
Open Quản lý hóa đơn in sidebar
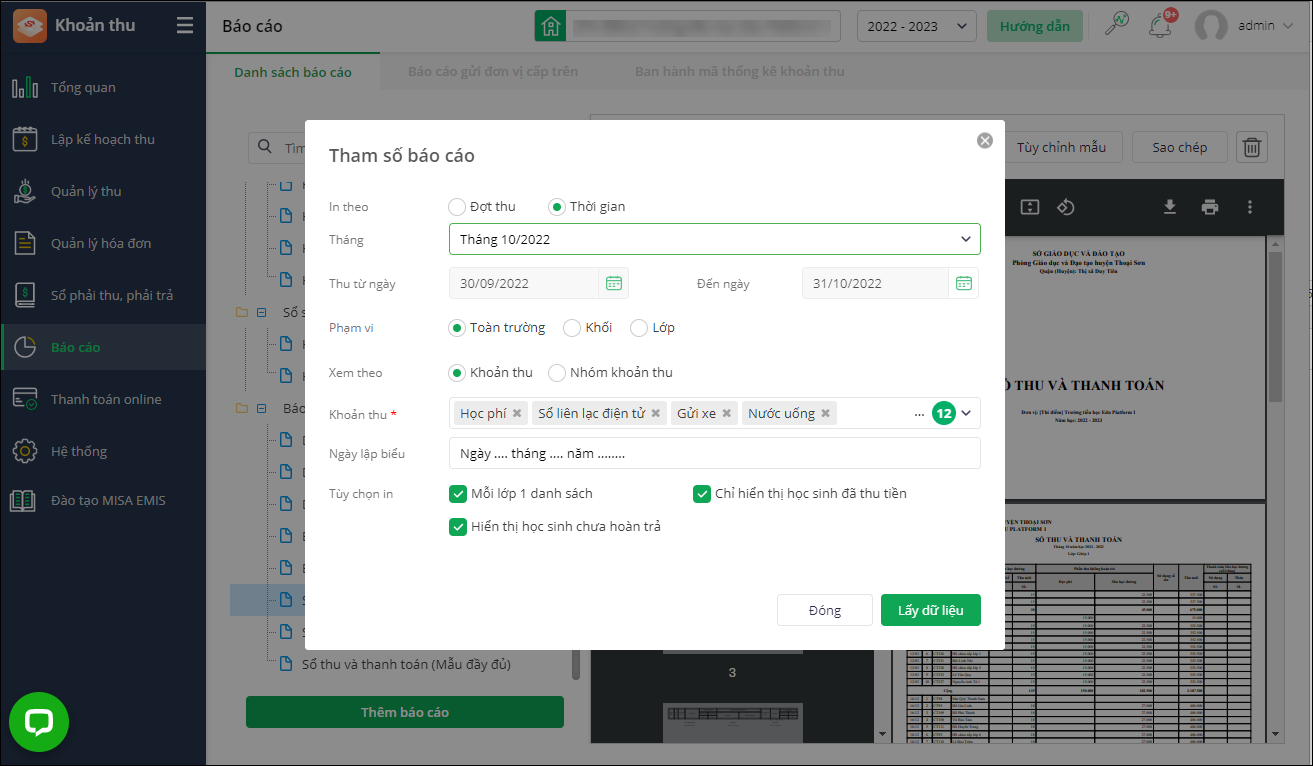coord(101,243)
